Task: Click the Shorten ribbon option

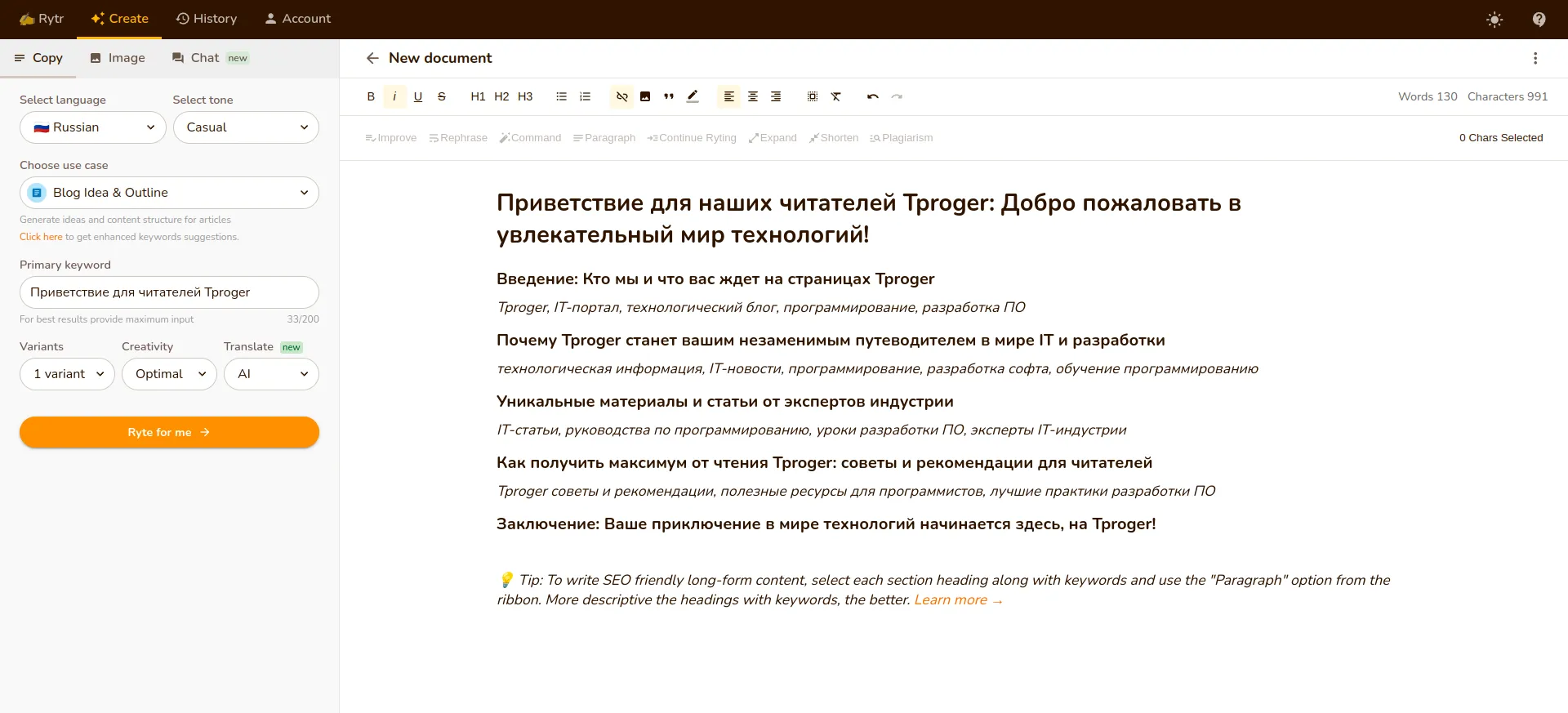Action: 834,138
